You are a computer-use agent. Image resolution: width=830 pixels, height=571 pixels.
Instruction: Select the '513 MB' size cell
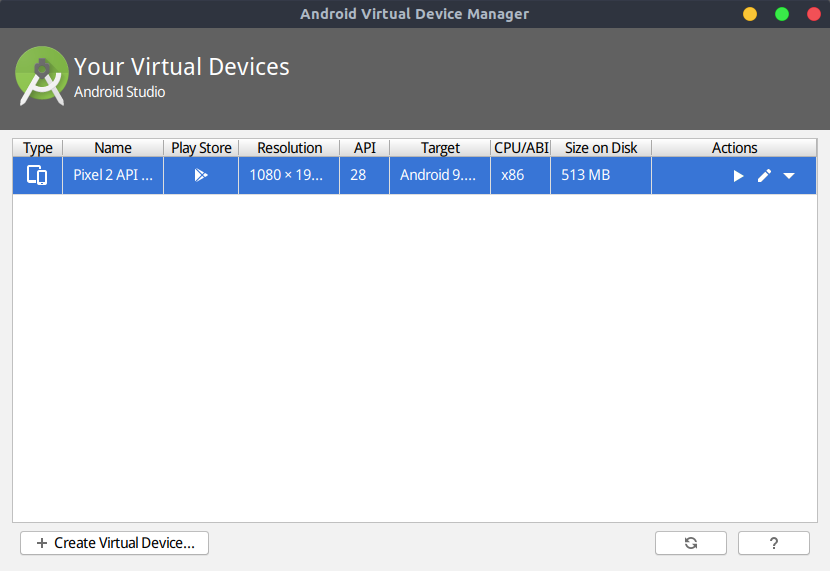(601, 175)
